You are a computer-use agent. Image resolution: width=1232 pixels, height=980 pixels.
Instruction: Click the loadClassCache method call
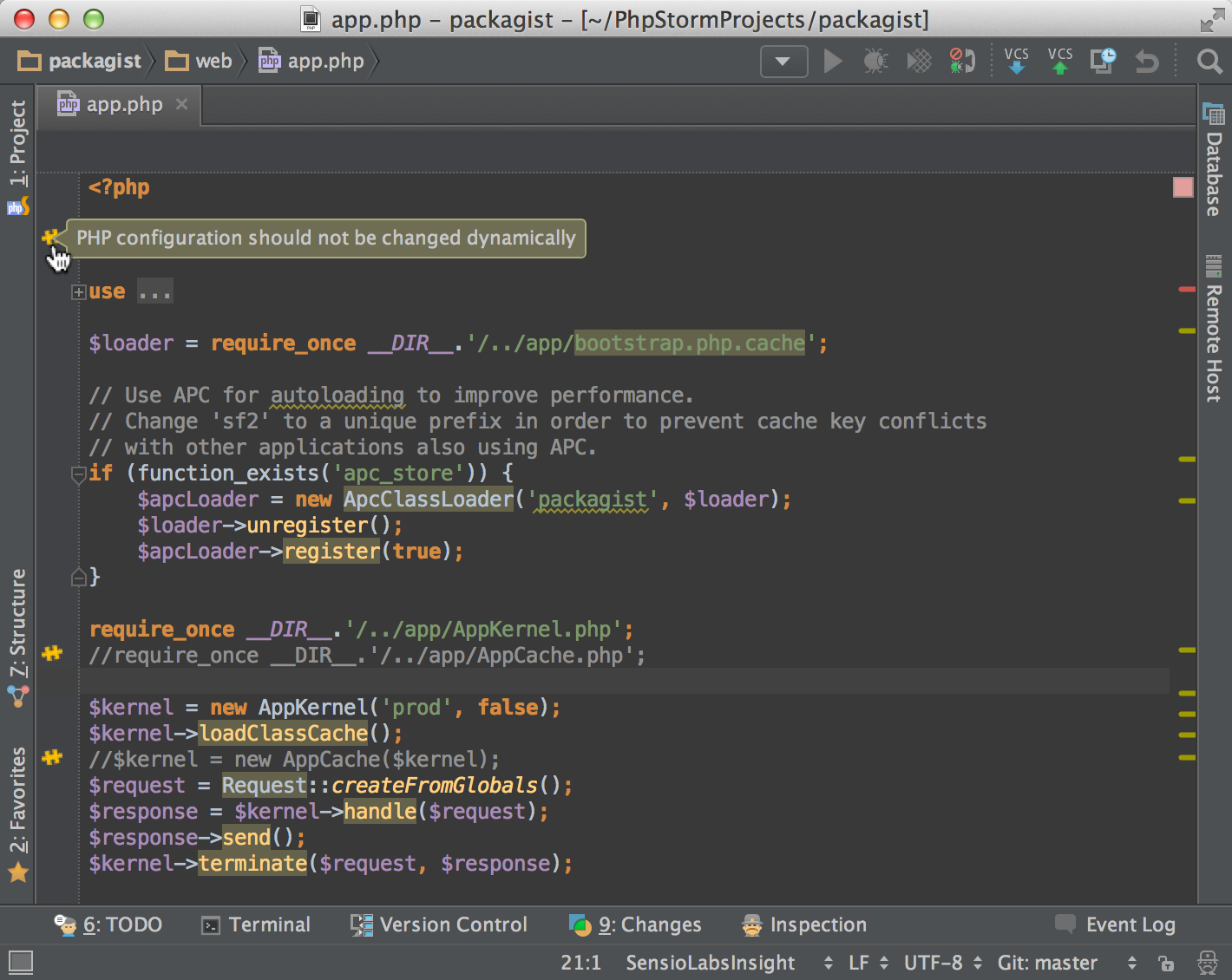point(284,734)
